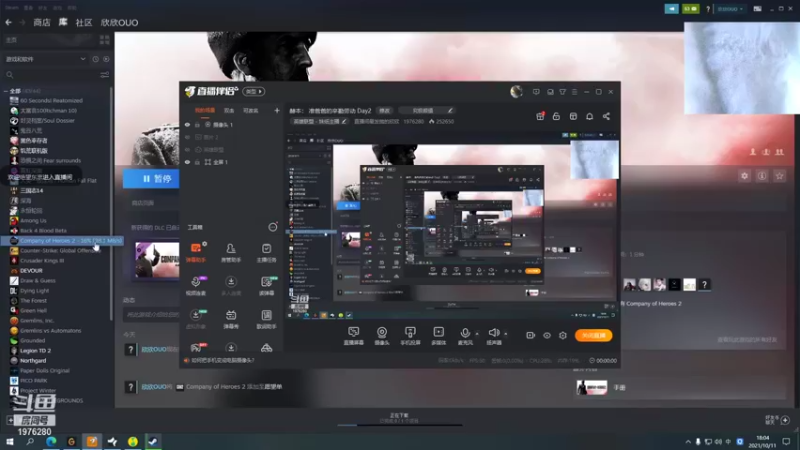Lock the 摄像头 1 source layer
800x450 pixels.
click(x=197, y=124)
